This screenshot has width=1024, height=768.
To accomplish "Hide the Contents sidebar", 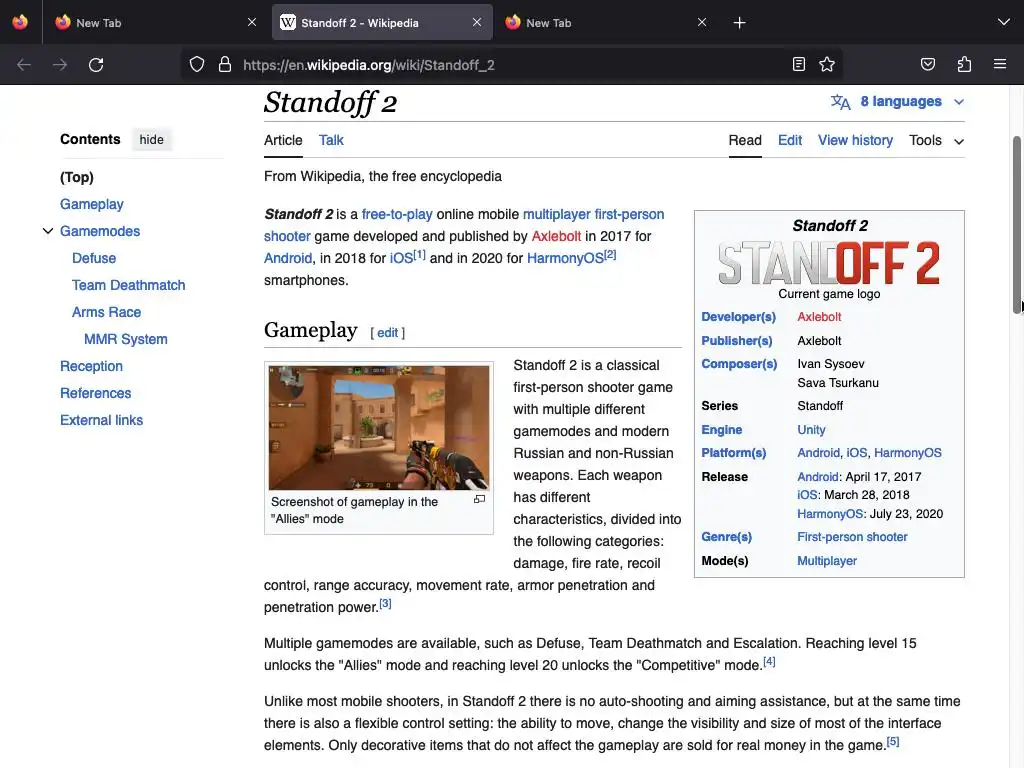I will tap(152, 140).
